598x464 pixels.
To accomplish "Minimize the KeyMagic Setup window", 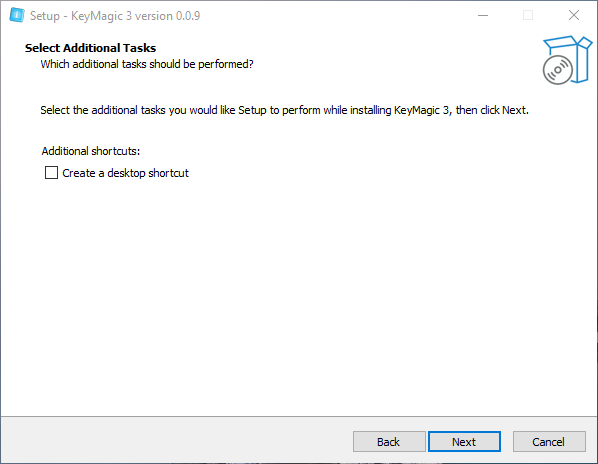I will (x=483, y=15).
